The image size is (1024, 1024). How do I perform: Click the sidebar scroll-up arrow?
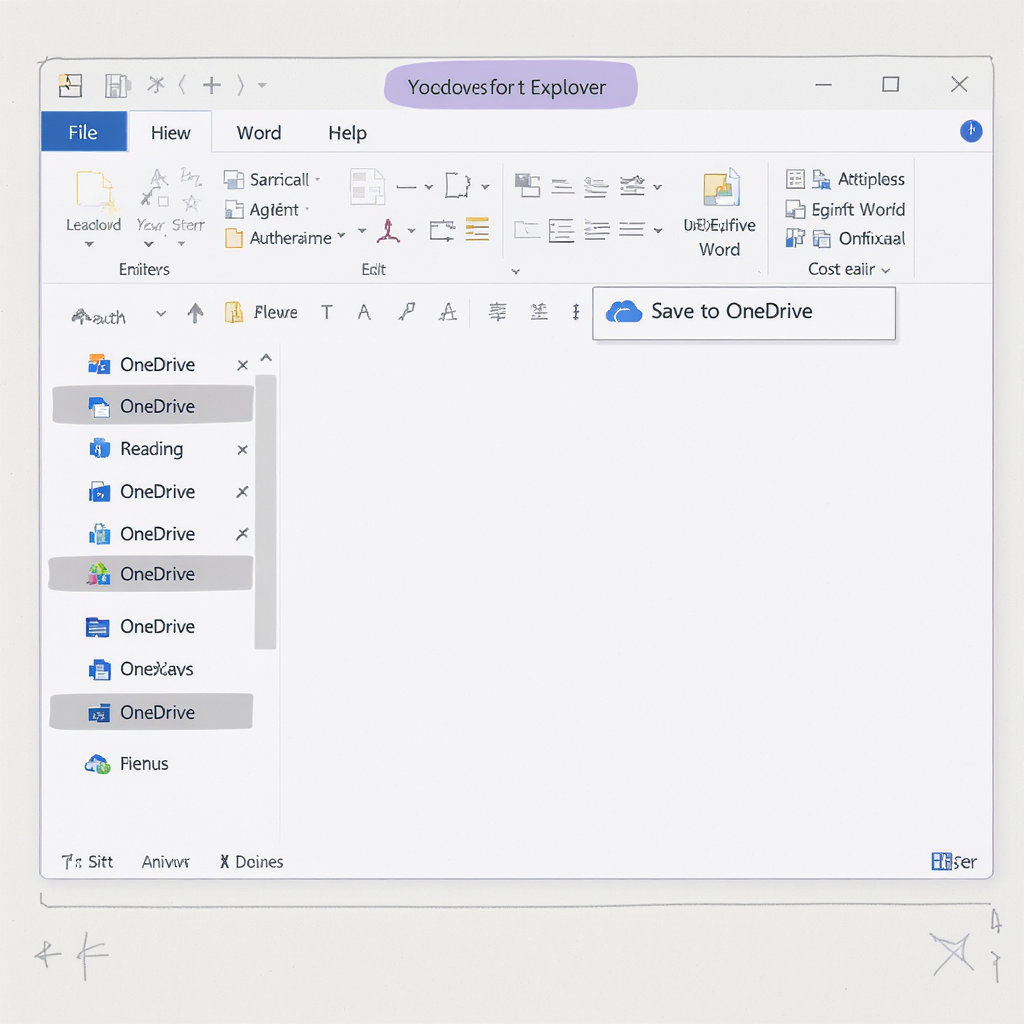(266, 358)
